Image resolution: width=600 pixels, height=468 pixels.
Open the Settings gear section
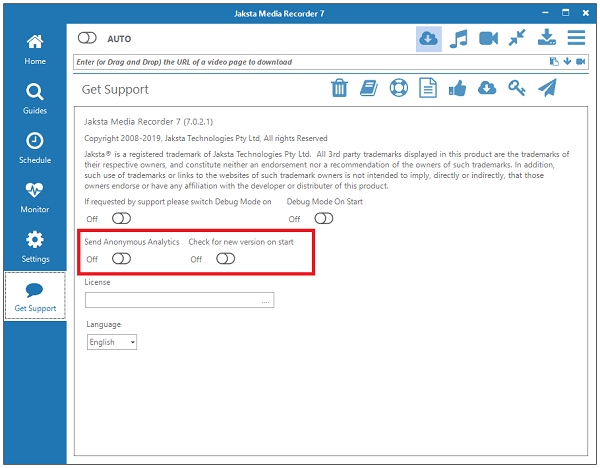[35, 247]
